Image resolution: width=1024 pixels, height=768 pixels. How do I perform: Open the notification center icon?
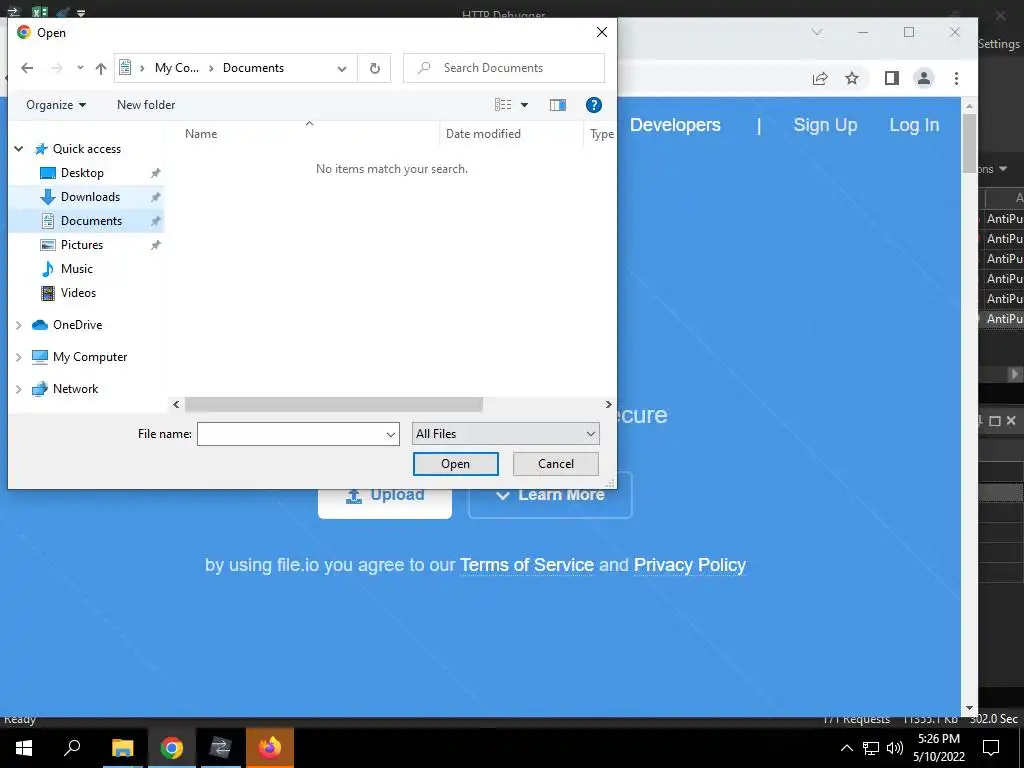(x=991, y=748)
